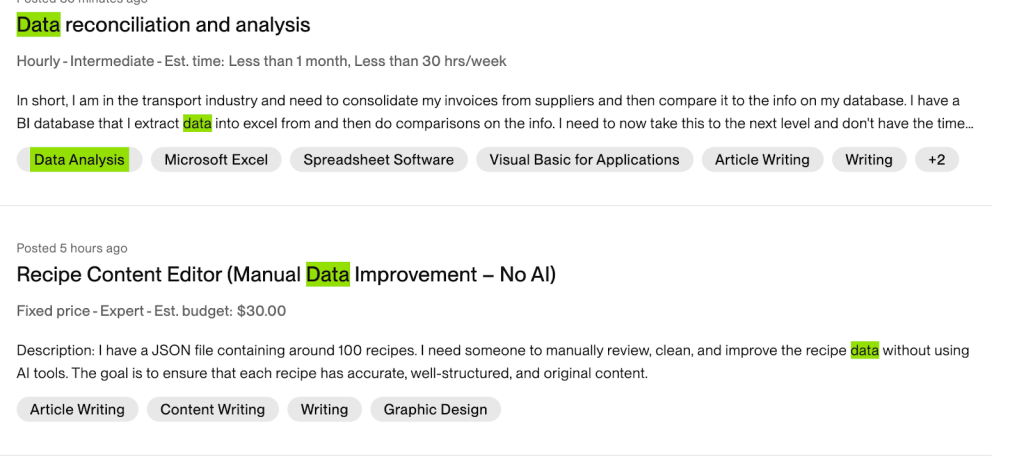Select the Graphic Design skill tag

pyautogui.click(x=435, y=409)
